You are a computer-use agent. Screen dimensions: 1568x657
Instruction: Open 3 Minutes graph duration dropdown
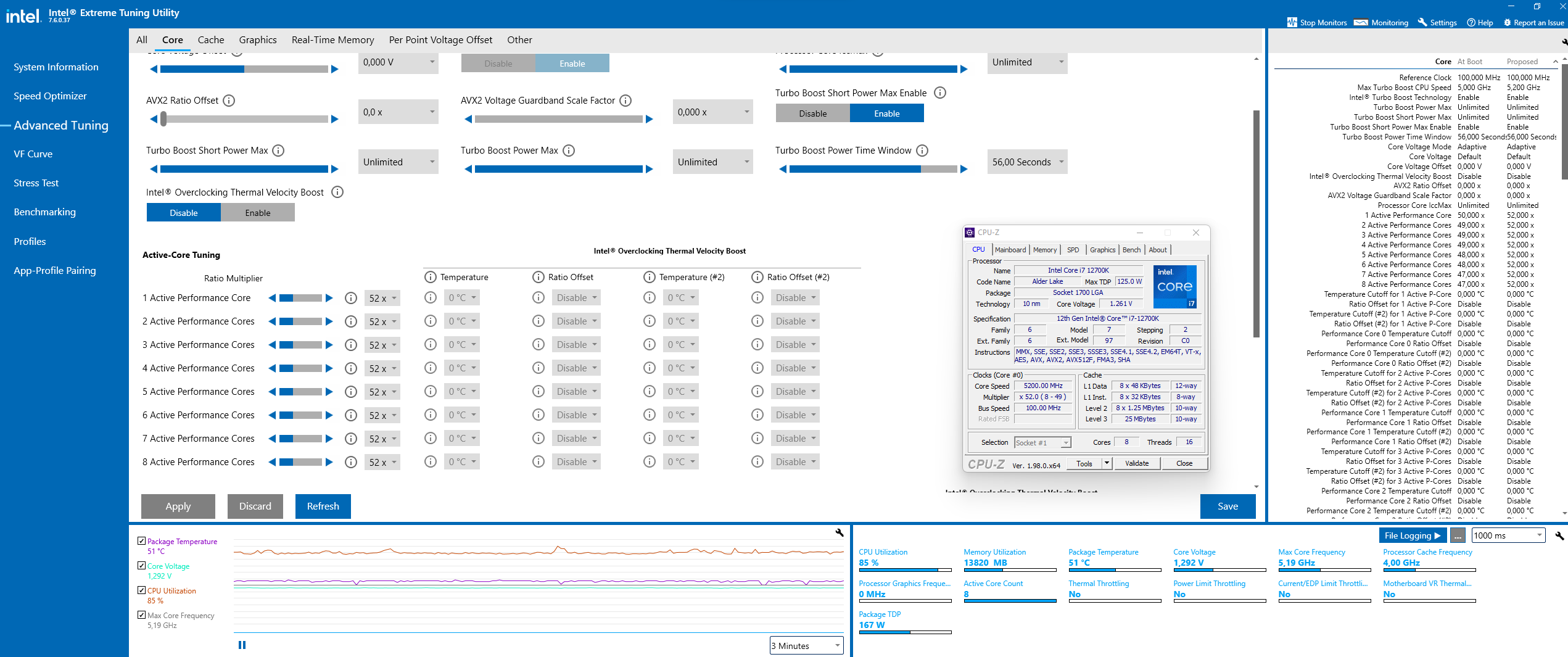pyautogui.click(x=807, y=646)
